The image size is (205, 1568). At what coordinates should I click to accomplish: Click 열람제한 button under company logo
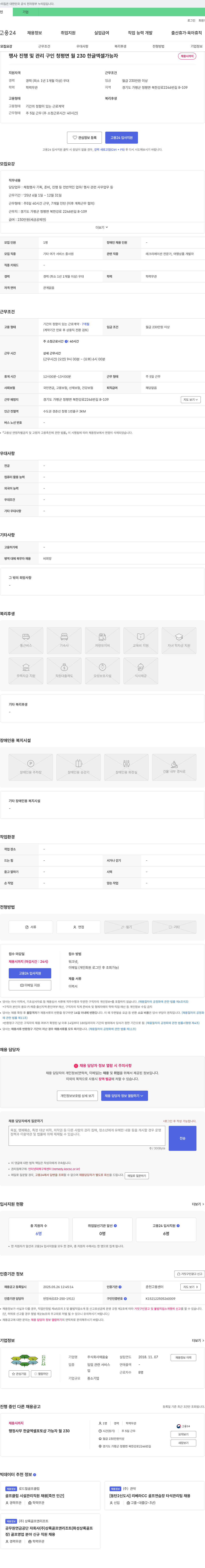click(x=41, y=1374)
